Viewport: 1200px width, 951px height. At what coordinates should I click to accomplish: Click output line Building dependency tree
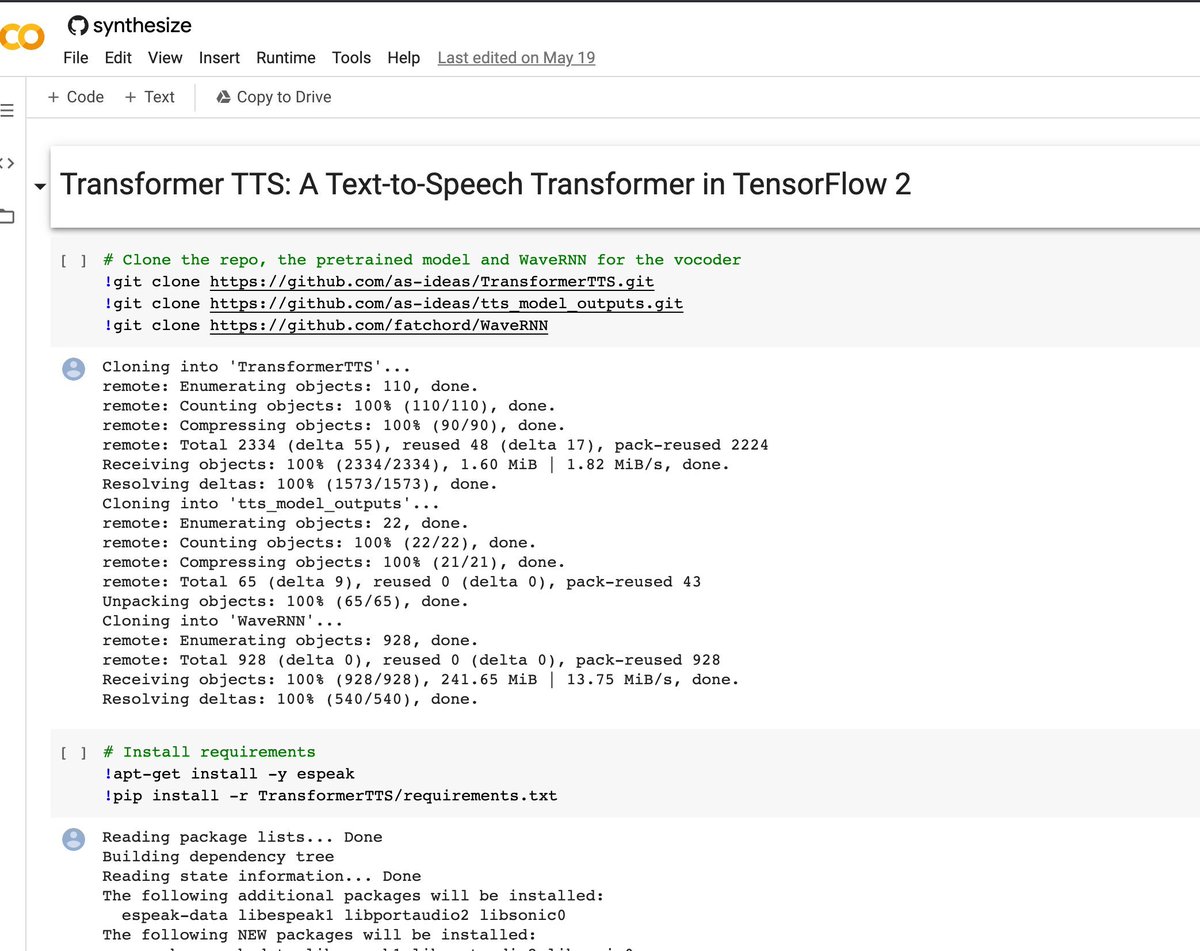click(218, 857)
